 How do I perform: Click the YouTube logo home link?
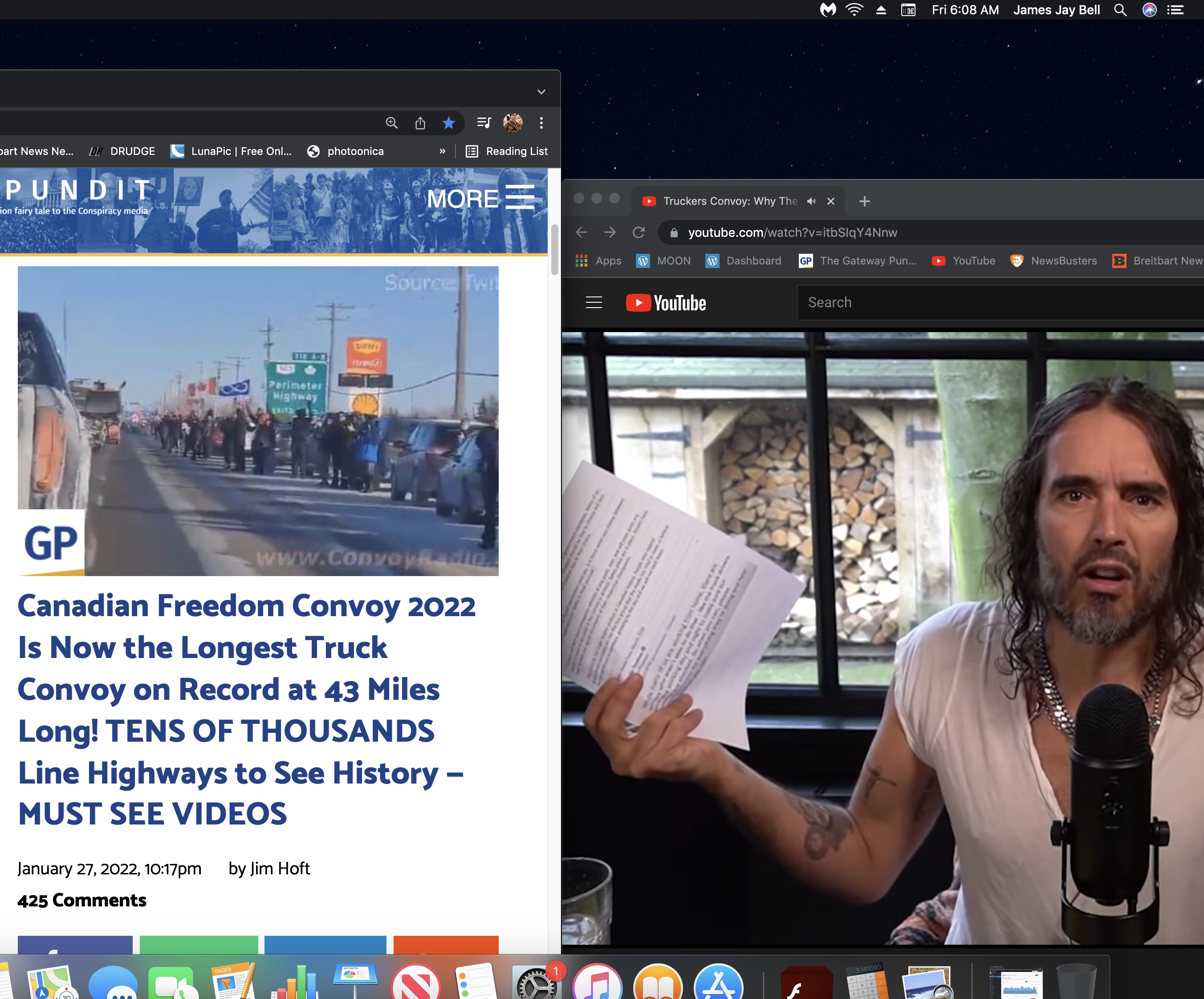click(x=666, y=303)
